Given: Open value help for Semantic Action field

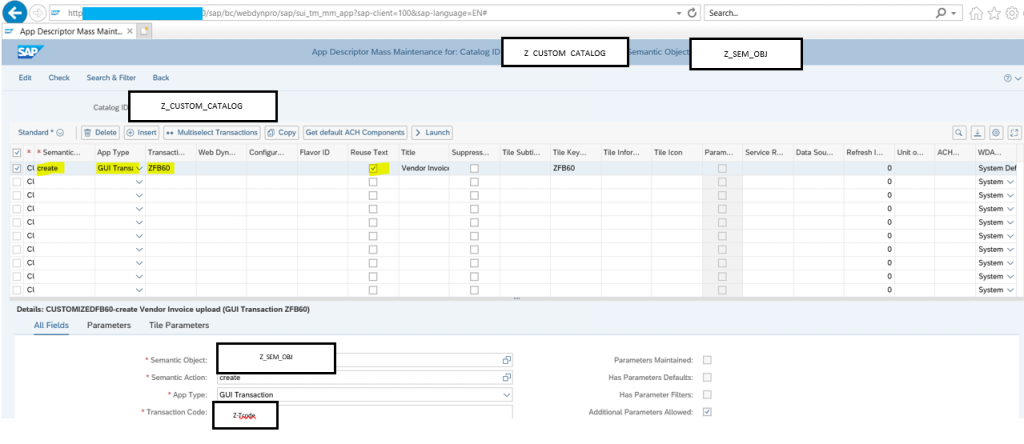Looking at the screenshot, I should click(506, 377).
